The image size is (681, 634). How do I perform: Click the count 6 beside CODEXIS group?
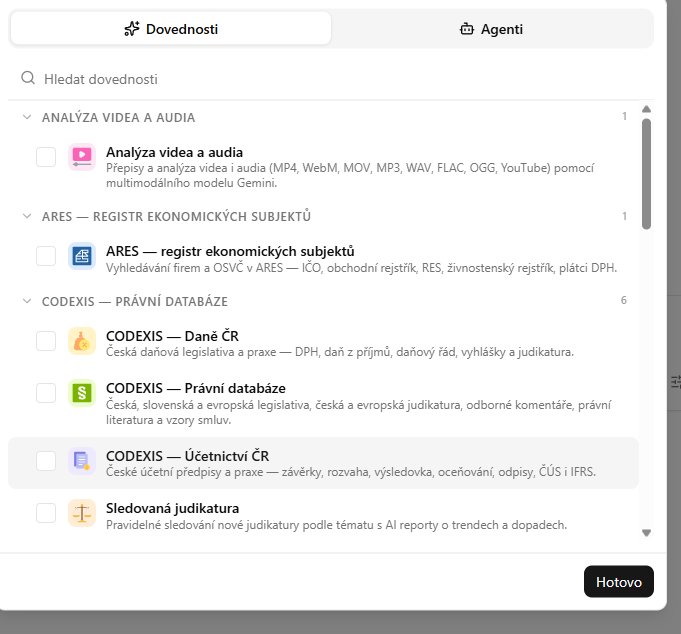click(x=624, y=300)
